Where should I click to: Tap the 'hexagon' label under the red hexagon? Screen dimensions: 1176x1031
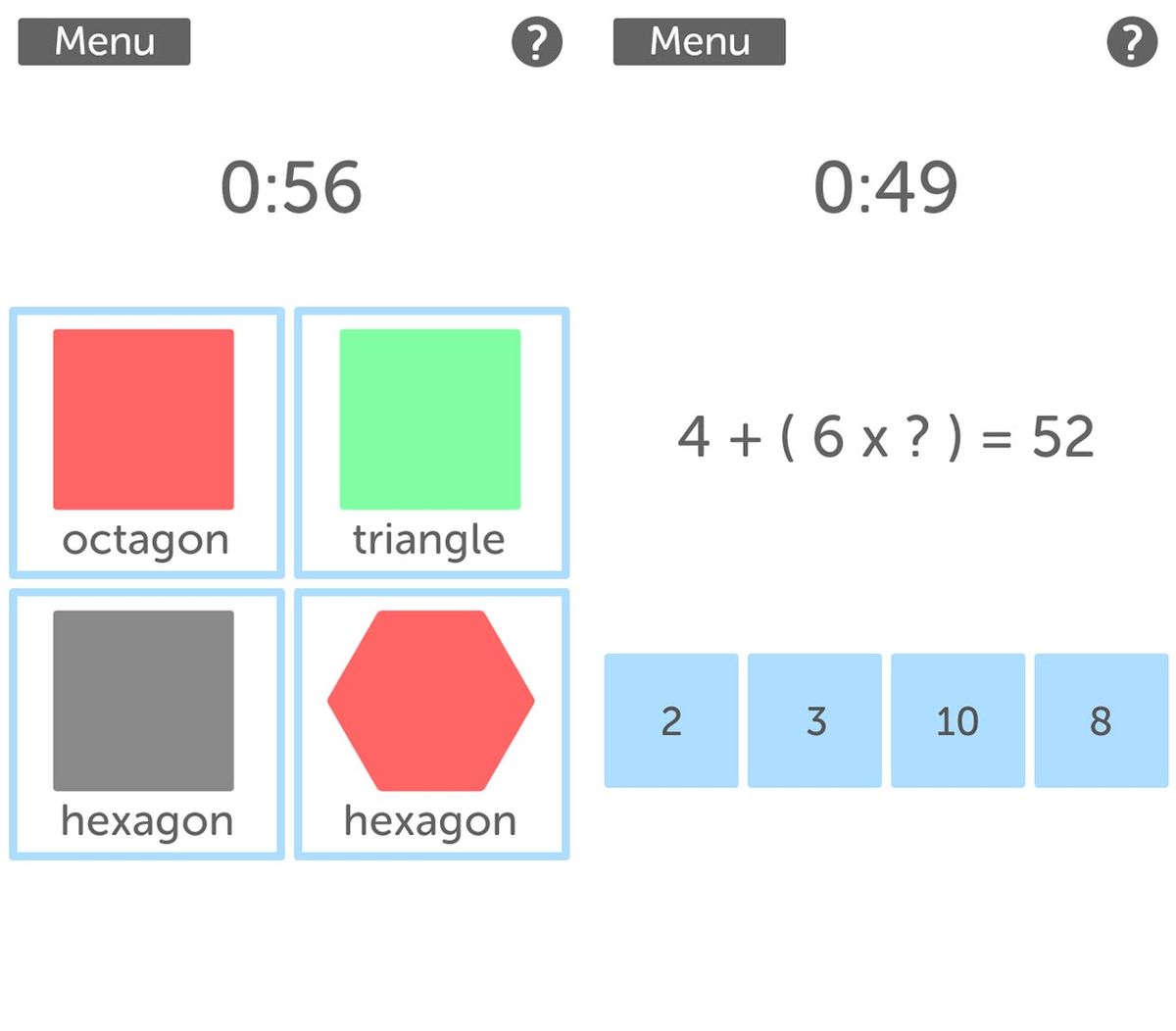point(430,821)
